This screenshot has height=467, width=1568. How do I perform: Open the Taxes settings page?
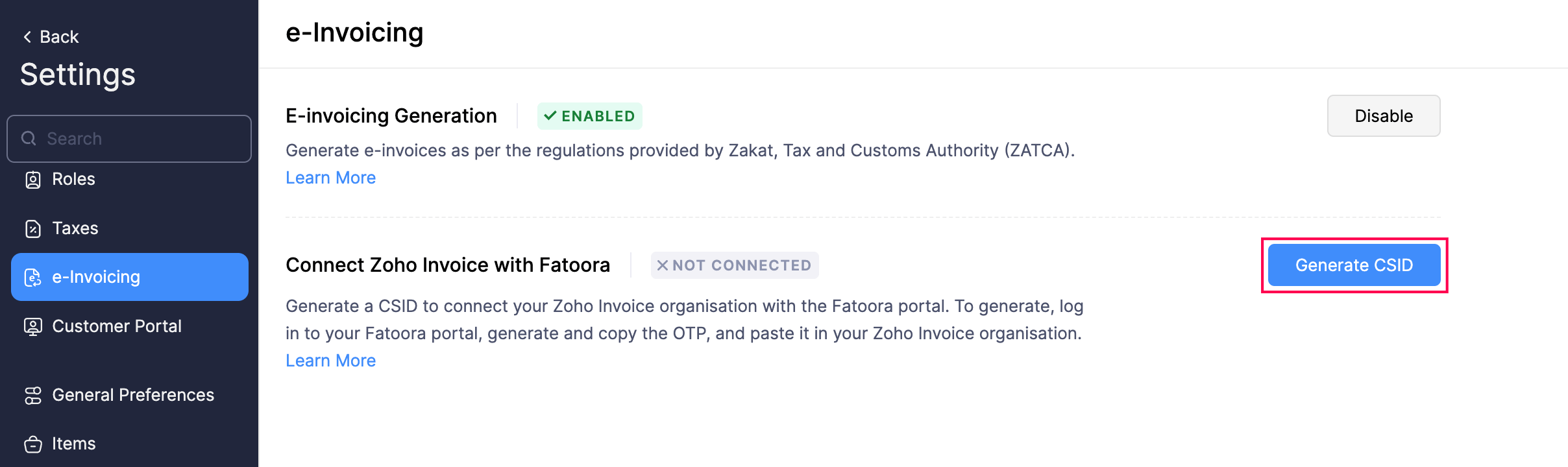coord(75,228)
